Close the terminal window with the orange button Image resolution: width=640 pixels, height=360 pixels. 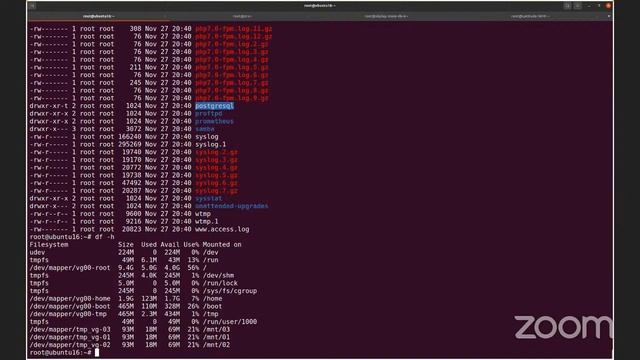(x=608, y=6)
